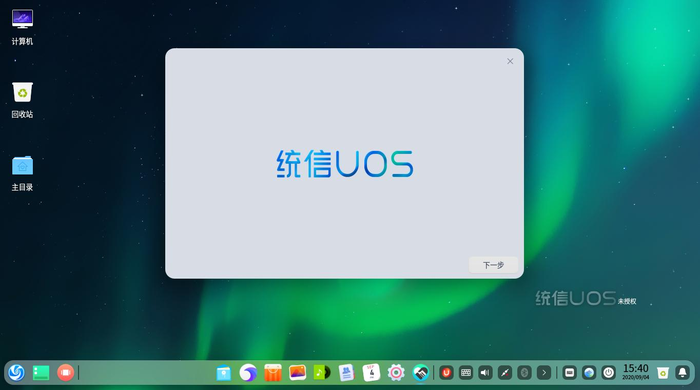Screen dimensions: 700x390
Task: Open the 计算机 desktop icon
Action: [22, 27]
